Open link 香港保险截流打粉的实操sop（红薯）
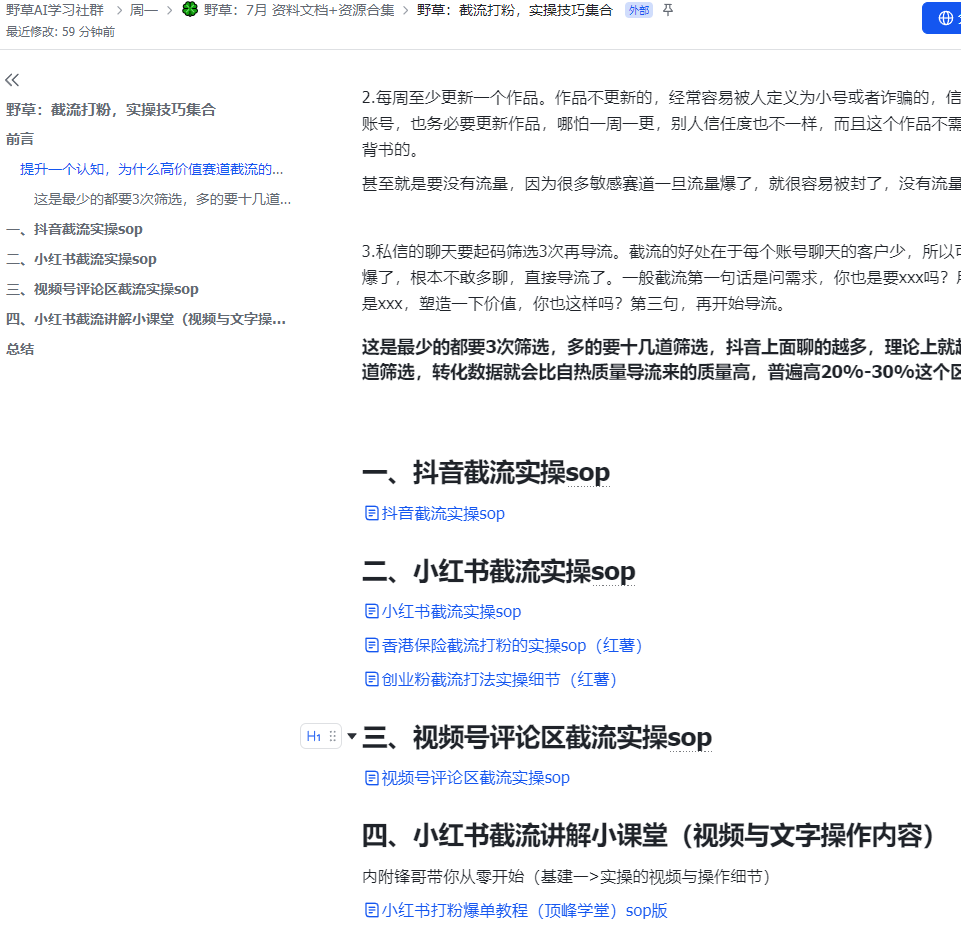This screenshot has width=961, height=942. pos(512,645)
